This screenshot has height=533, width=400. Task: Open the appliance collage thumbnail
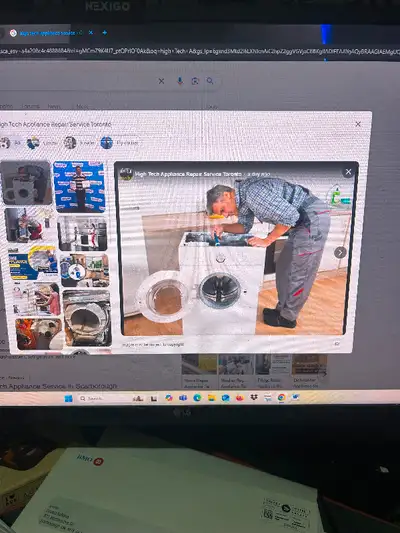click(x=85, y=271)
